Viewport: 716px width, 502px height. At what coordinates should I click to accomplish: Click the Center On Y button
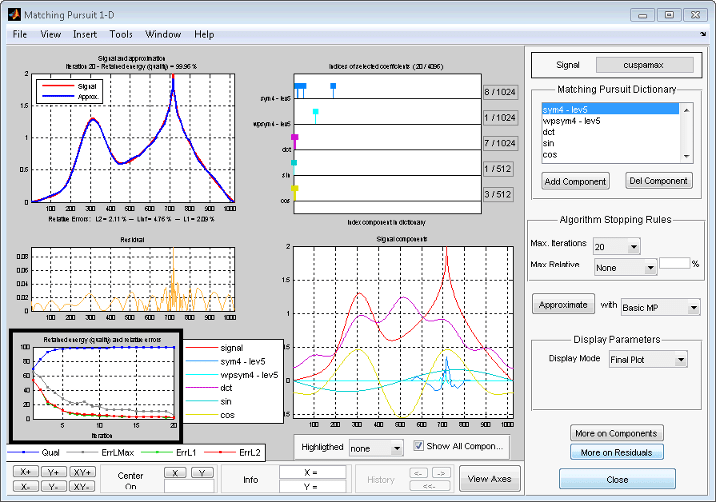(x=202, y=472)
